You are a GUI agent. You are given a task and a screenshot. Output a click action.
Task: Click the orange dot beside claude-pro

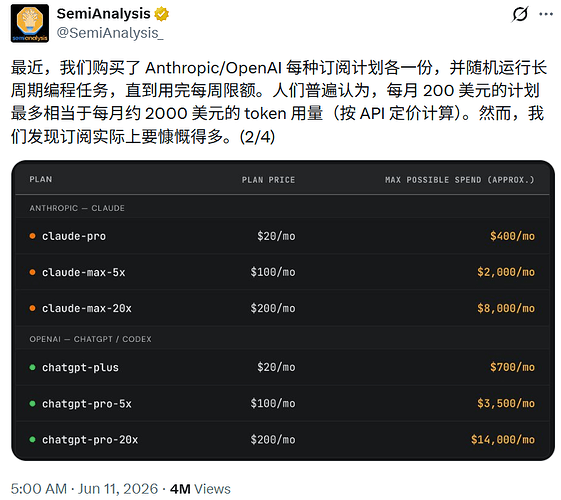click(x=32, y=236)
